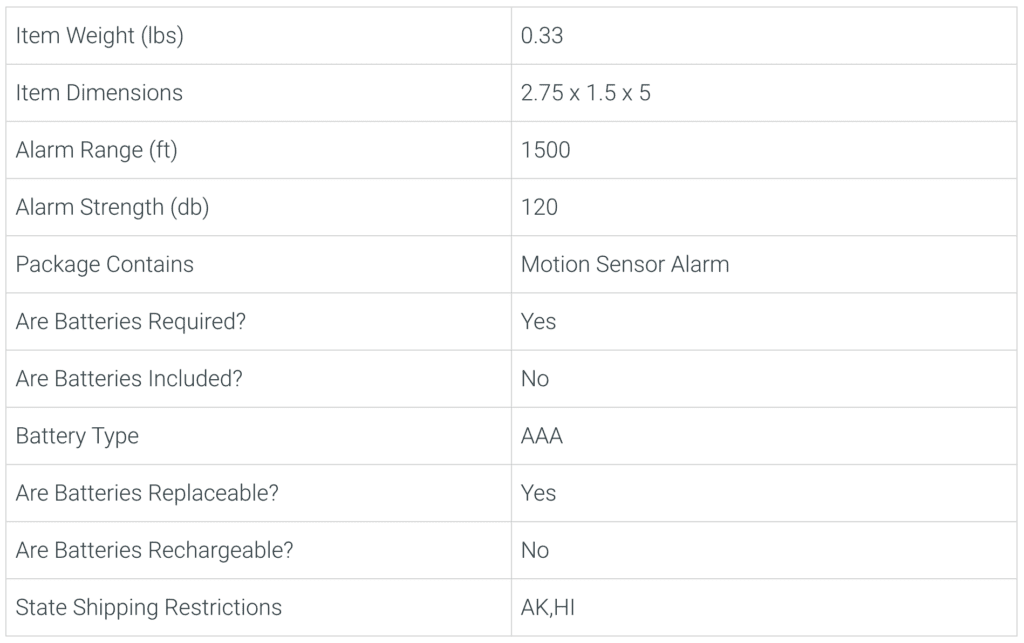Viewport: 1024px width, 643px height.
Task: Click the Are Batteries Replaceable? label
Action: click(x=147, y=494)
